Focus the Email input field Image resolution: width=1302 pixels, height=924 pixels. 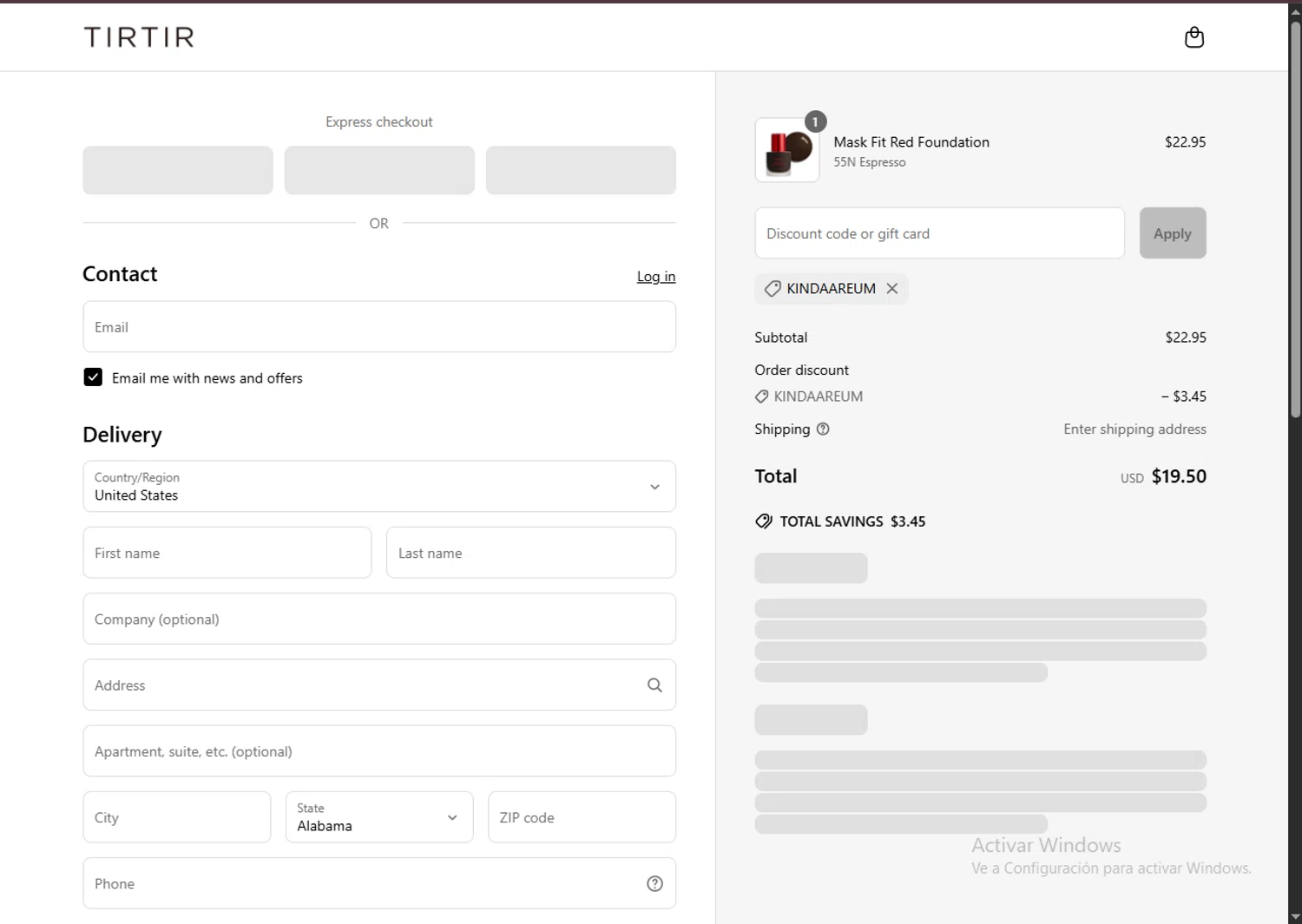click(379, 327)
